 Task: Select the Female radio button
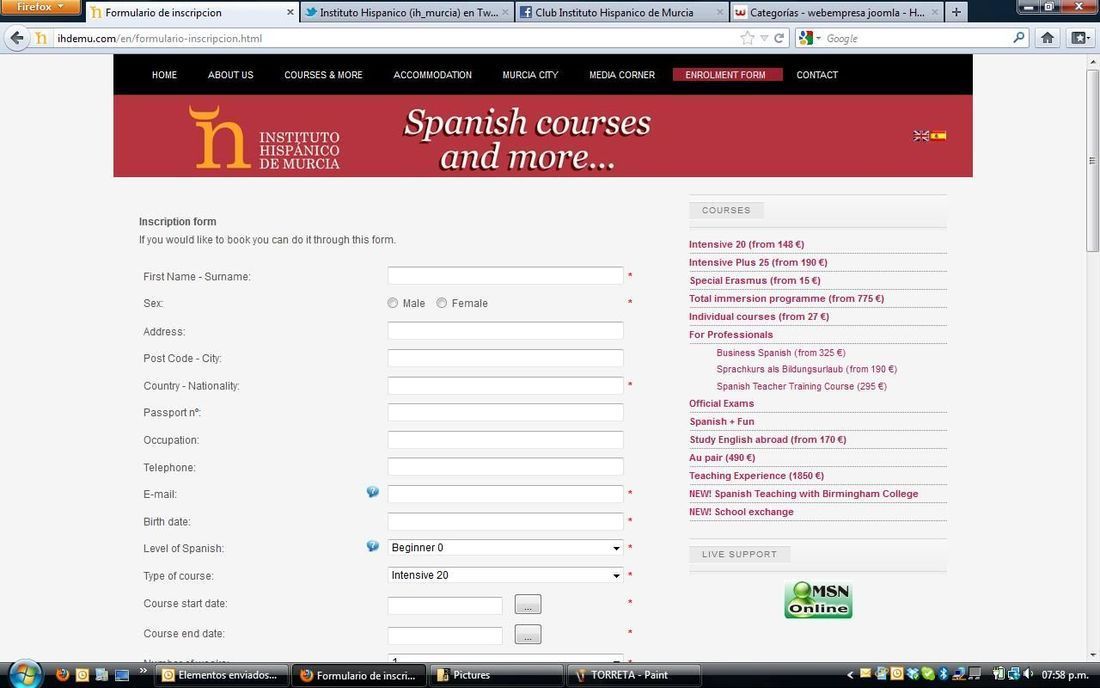click(441, 303)
